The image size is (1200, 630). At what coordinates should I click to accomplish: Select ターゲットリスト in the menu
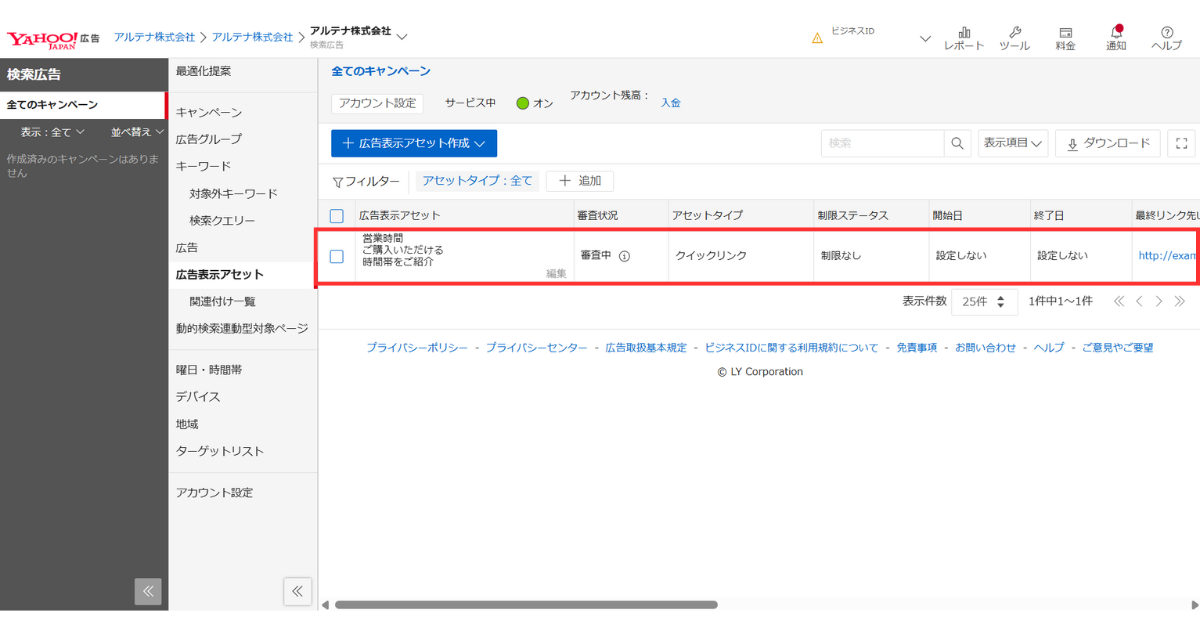click(x=220, y=451)
